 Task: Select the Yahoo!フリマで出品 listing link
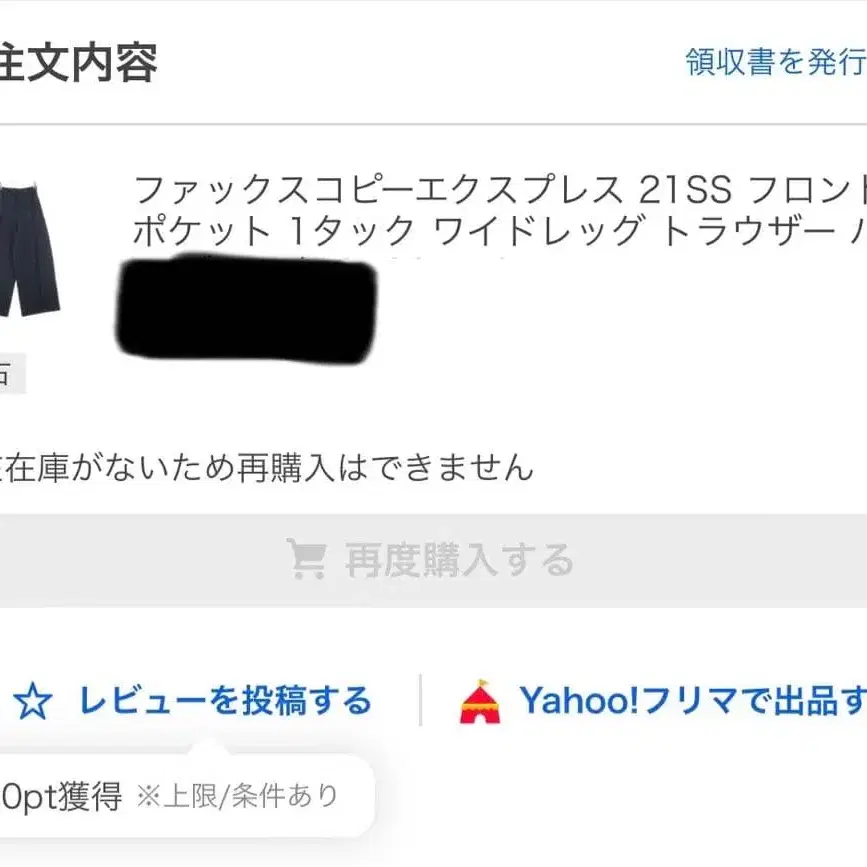690,701
